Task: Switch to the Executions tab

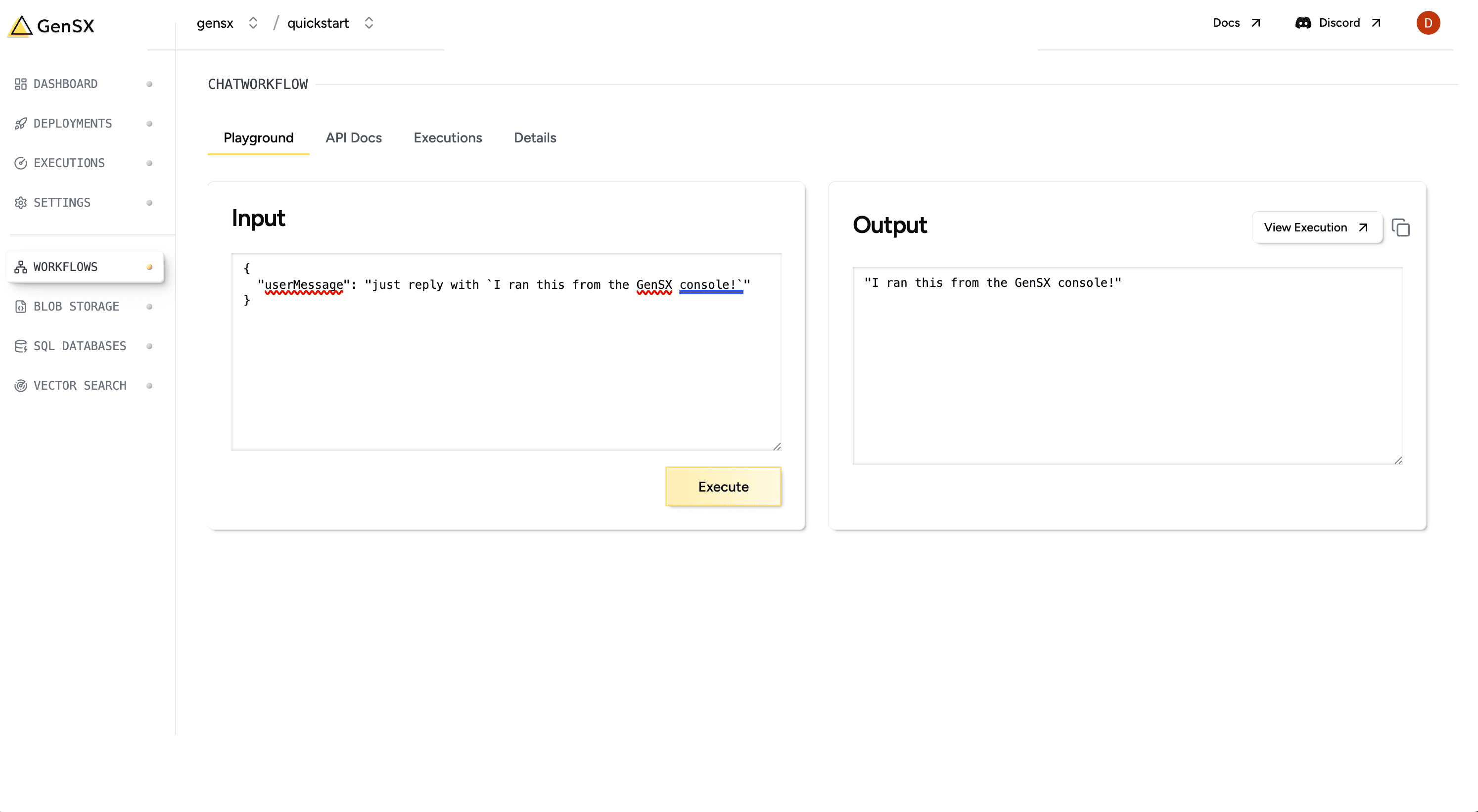Action: tap(448, 138)
